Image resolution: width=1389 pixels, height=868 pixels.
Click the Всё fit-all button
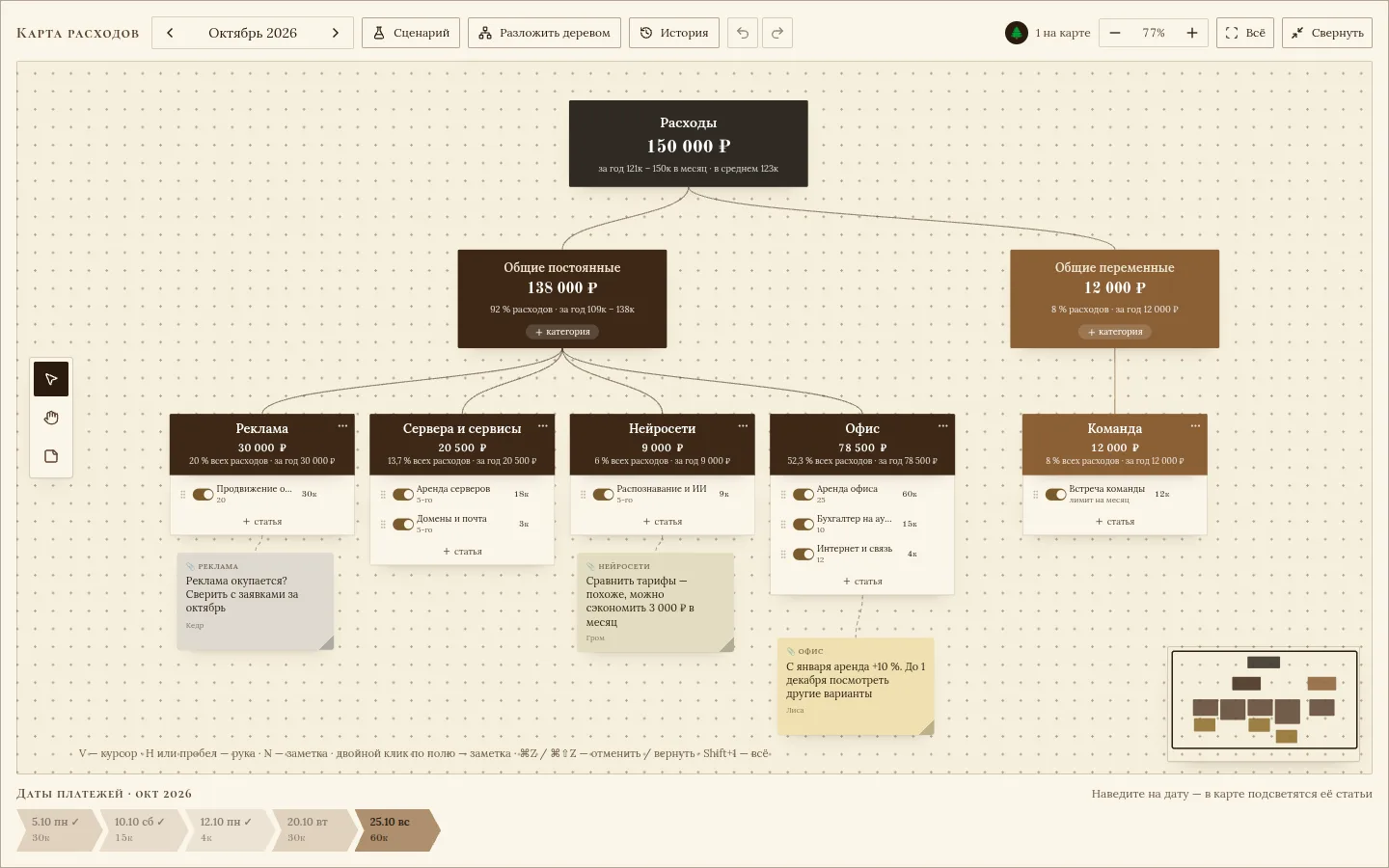tap(1245, 33)
